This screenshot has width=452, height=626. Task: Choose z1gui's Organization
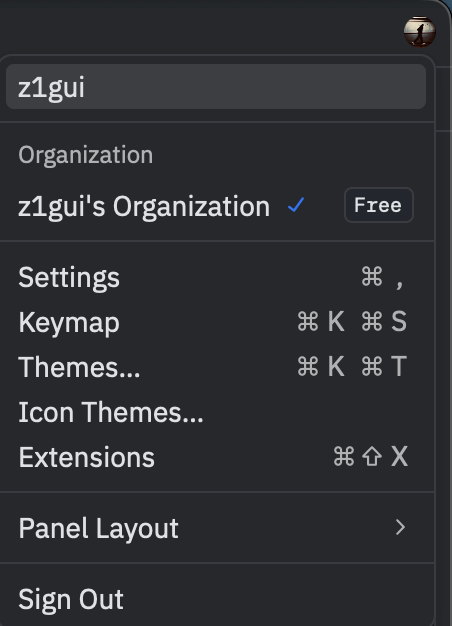(216, 206)
